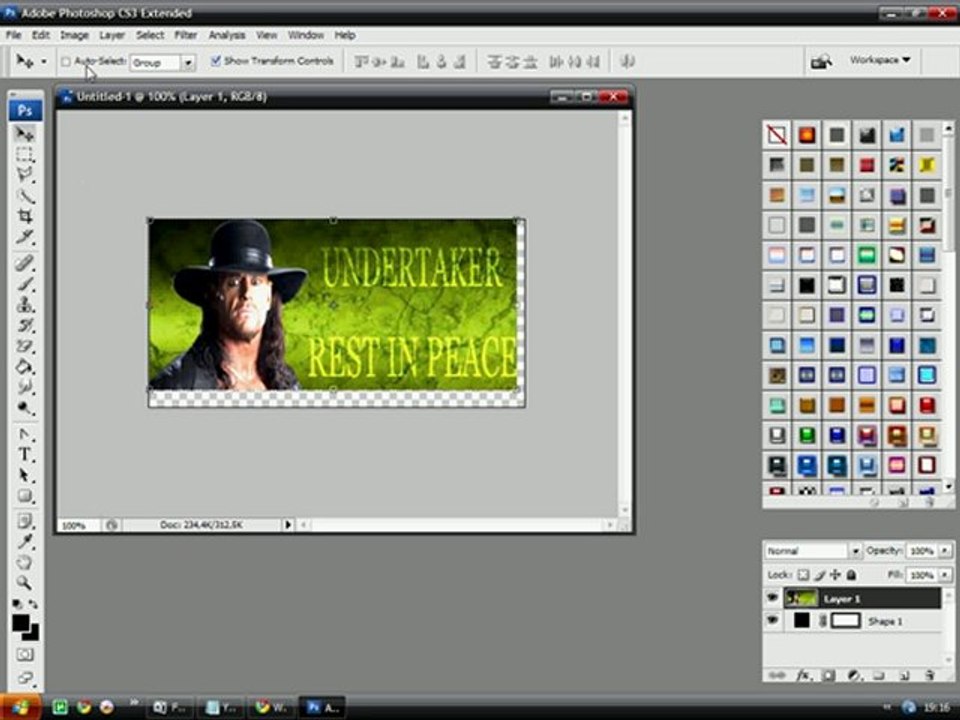Screen dimensions: 960x720
Task: Click the Auto-Align Layers icon in options bar
Action: [x=627, y=61]
